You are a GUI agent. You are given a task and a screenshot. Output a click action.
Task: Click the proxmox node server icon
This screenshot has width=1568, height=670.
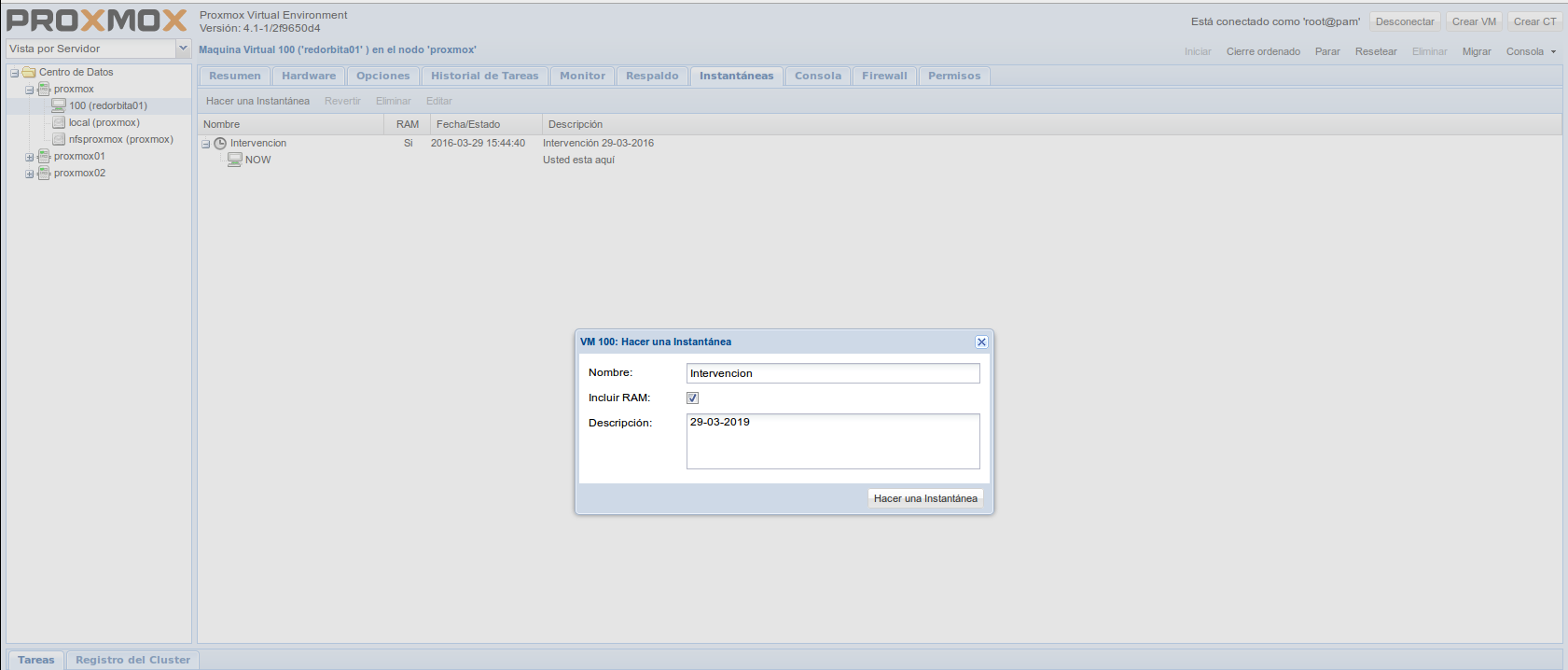pyautogui.click(x=44, y=90)
